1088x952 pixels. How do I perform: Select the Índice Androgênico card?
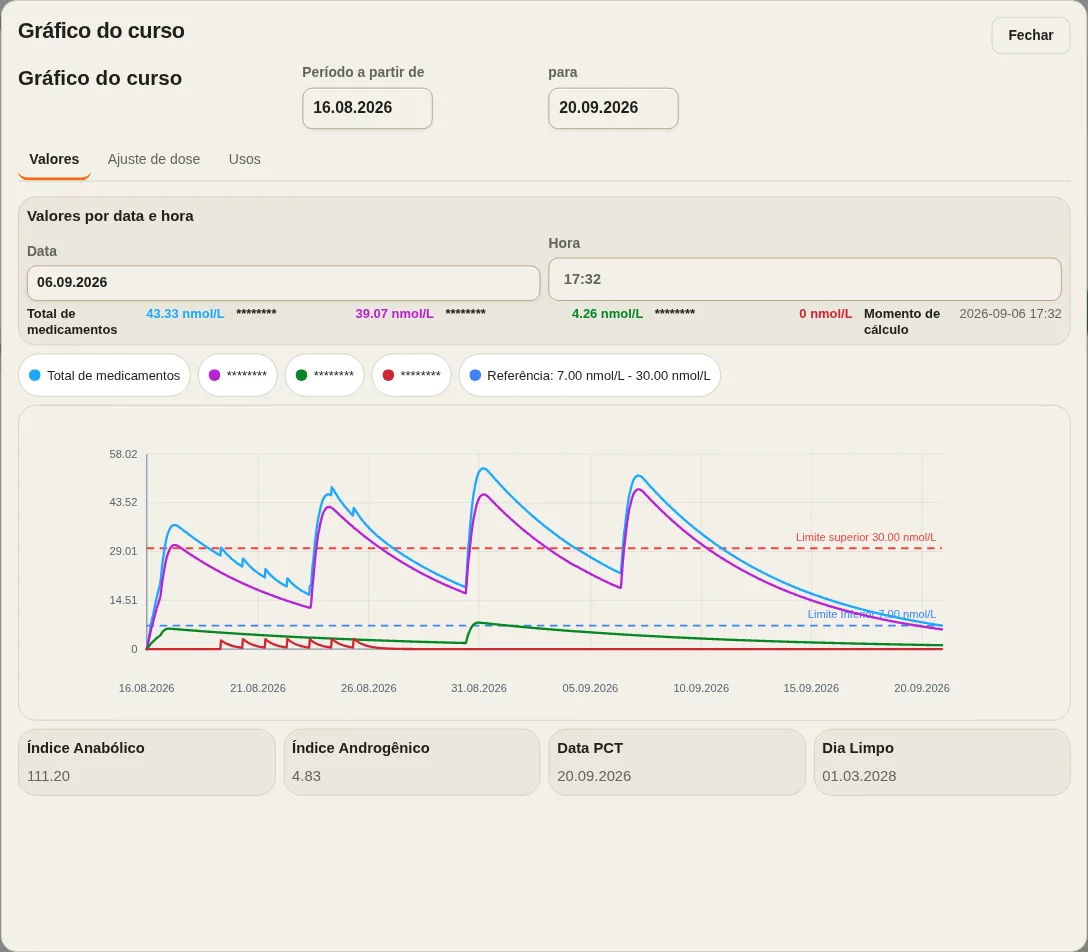(x=411, y=762)
